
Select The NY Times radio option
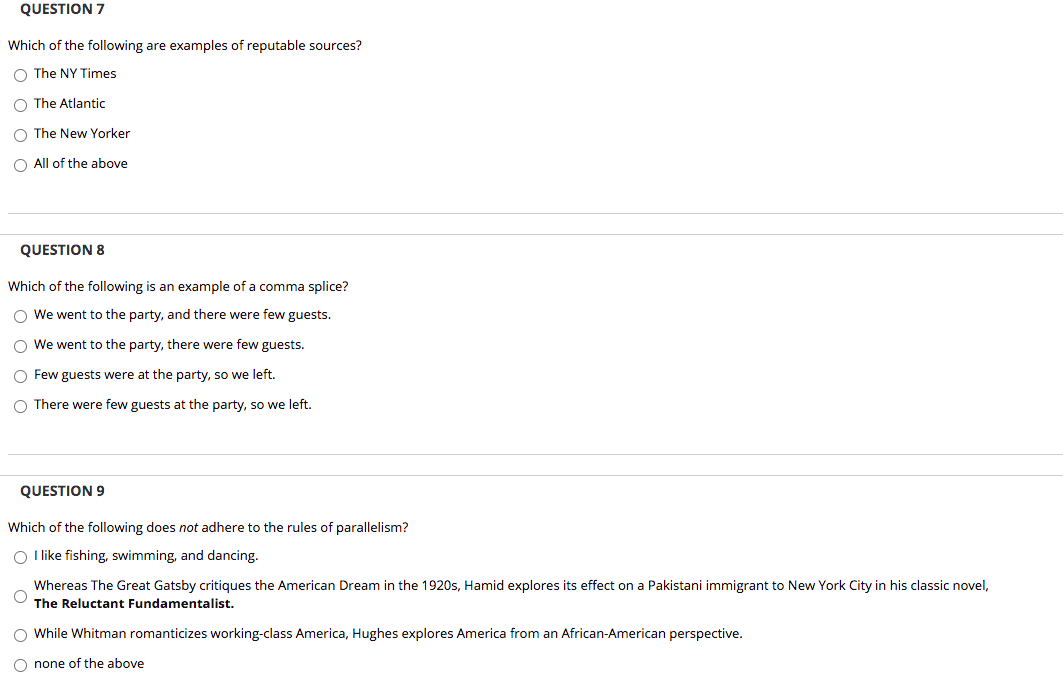point(20,75)
